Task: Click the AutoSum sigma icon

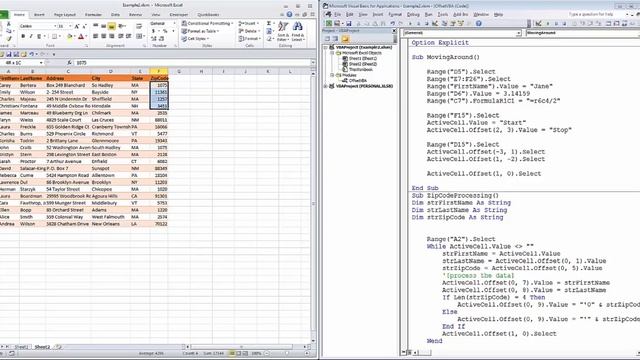Action: (269, 24)
